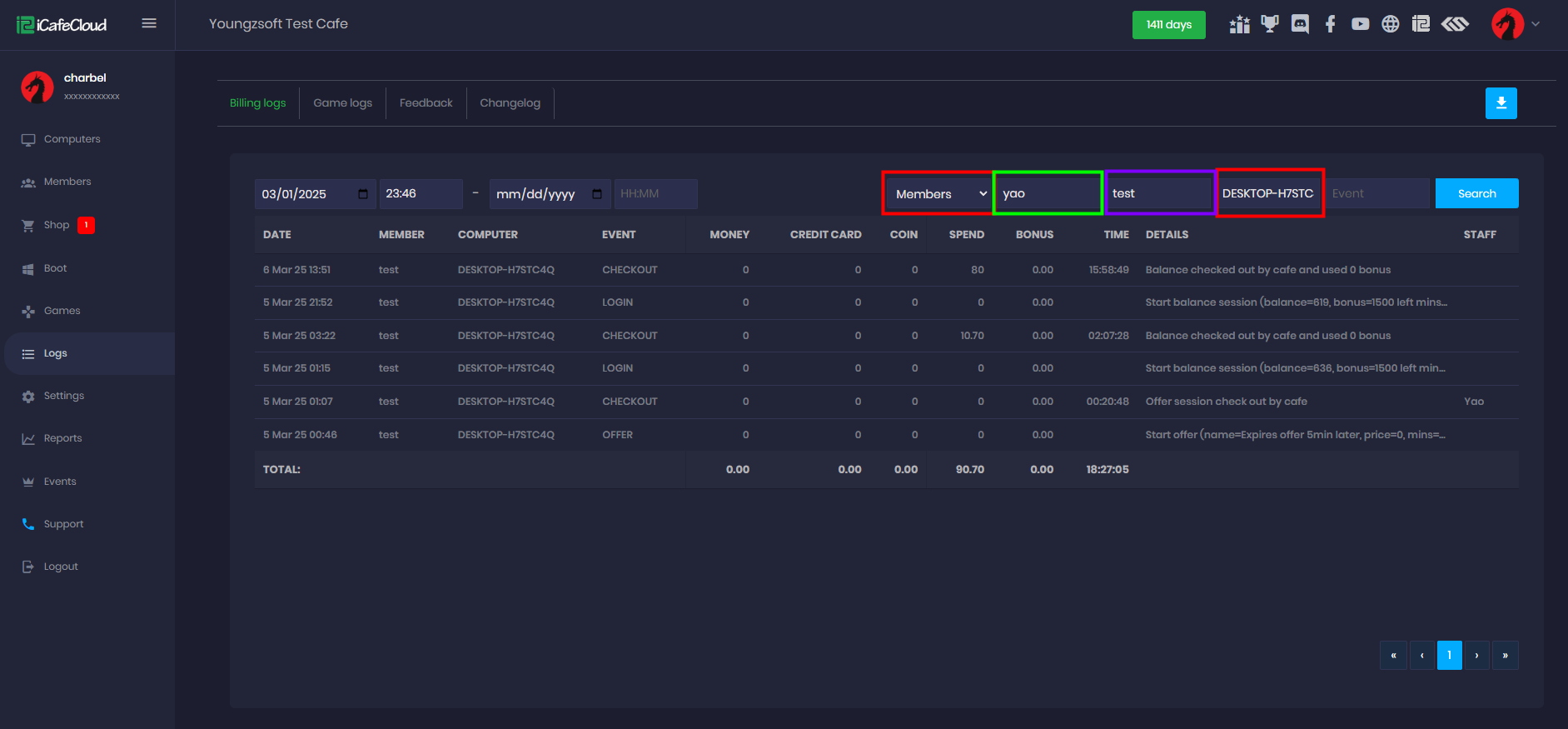Click the Discord icon in the header
1568x729 pixels.
(x=1300, y=24)
